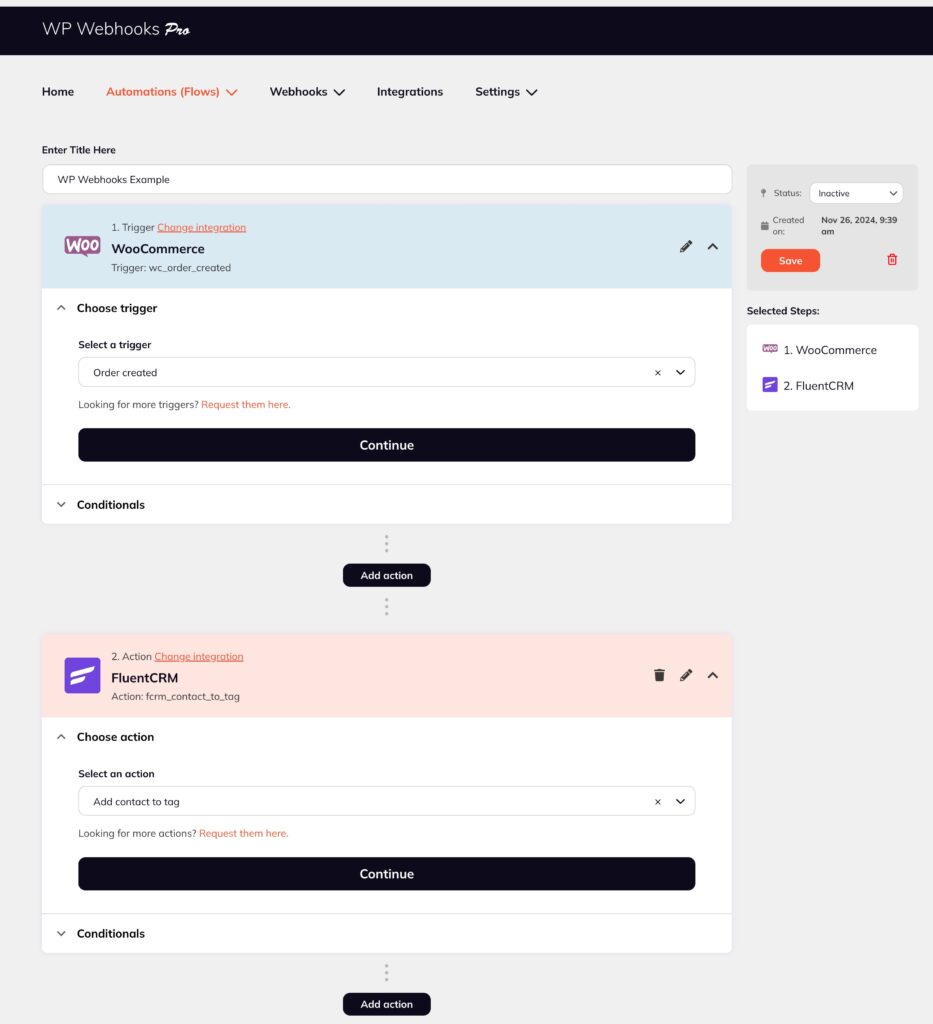933x1024 pixels.
Task: Collapse the Choose trigger section
Action: click(61, 308)
